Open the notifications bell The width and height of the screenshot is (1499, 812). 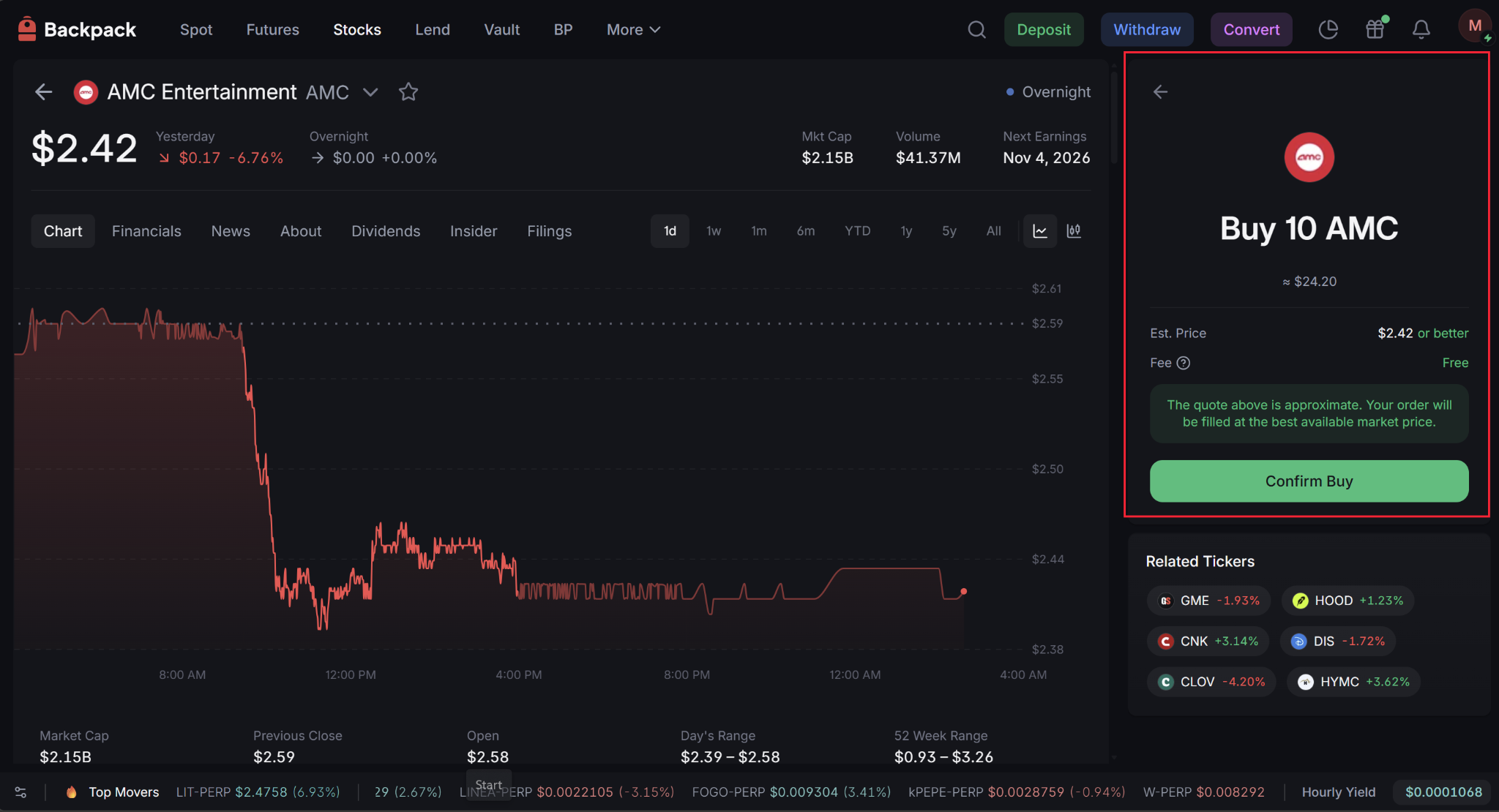(1421, 29)
